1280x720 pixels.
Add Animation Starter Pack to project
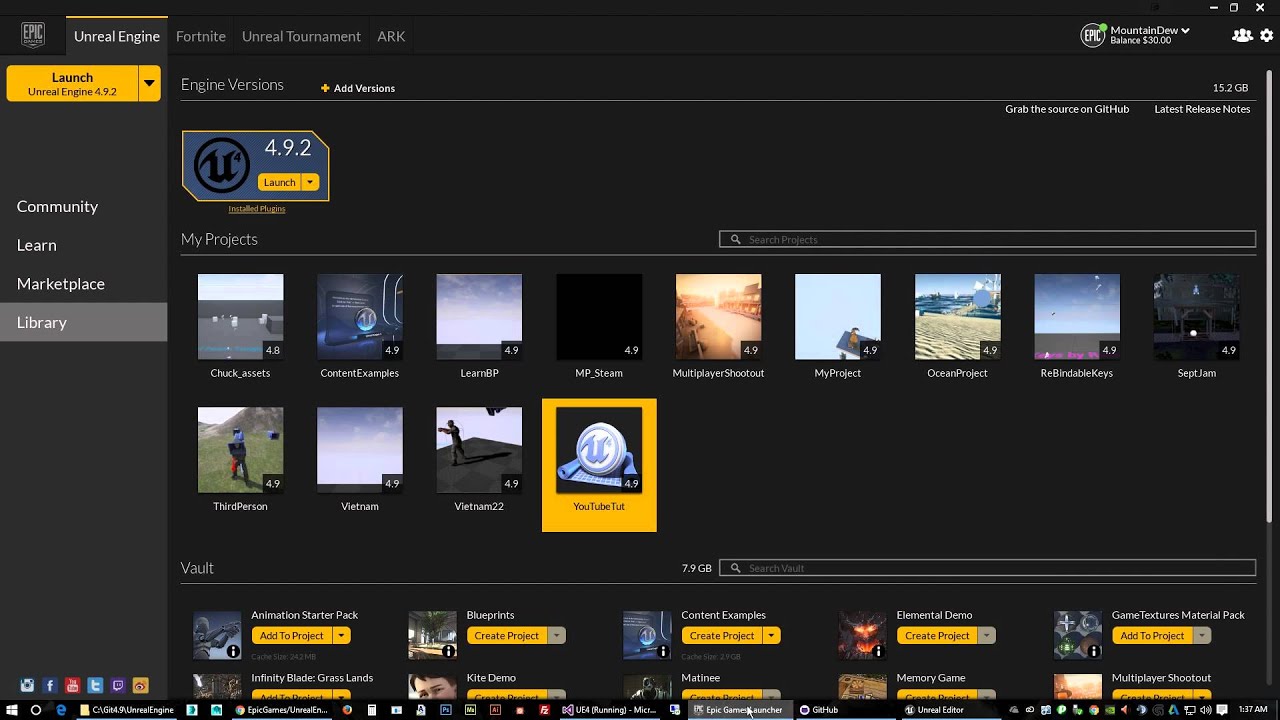tap(292, 636)
